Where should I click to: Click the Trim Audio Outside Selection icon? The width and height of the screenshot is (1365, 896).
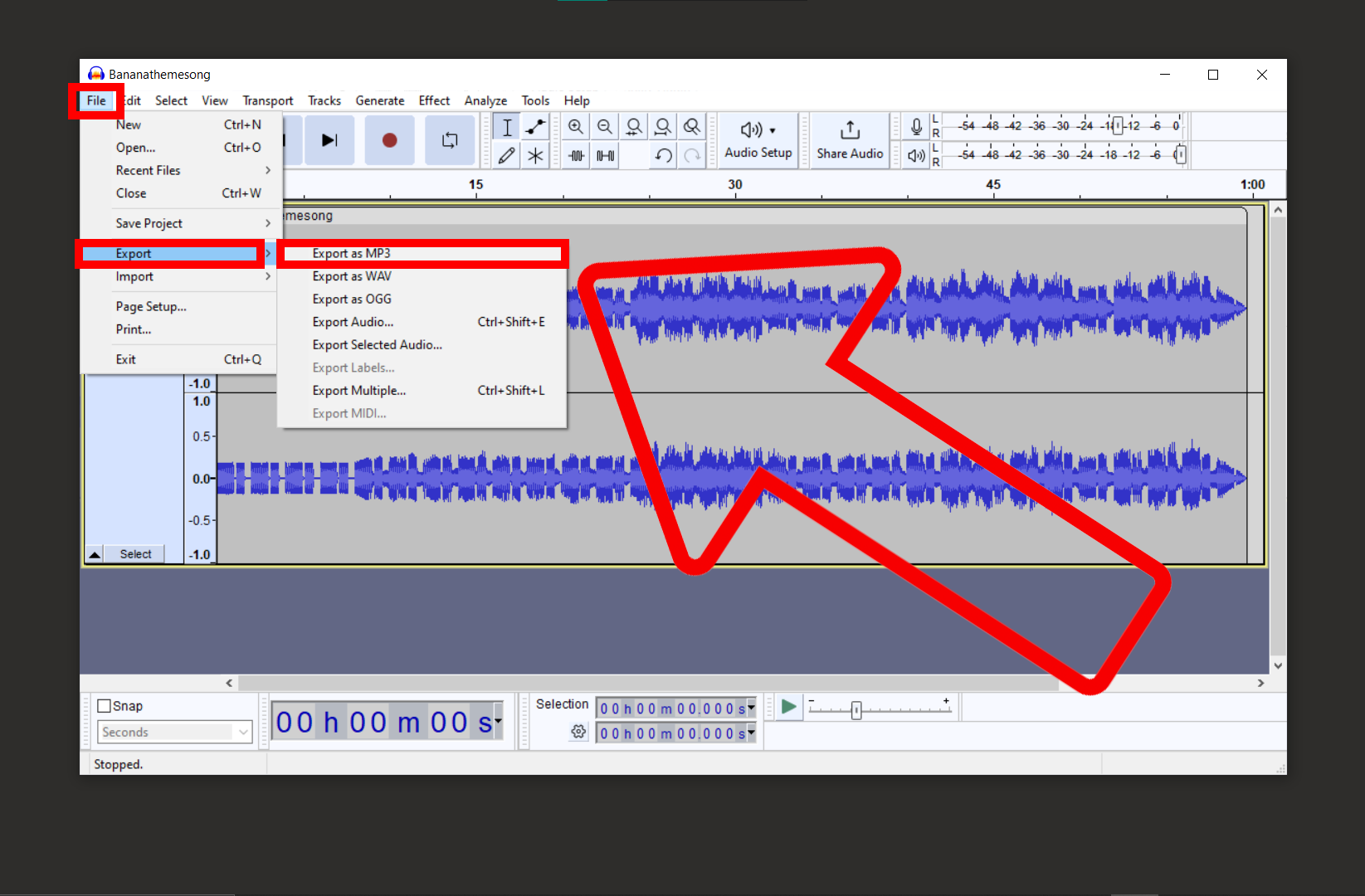(x=576, y=155)
